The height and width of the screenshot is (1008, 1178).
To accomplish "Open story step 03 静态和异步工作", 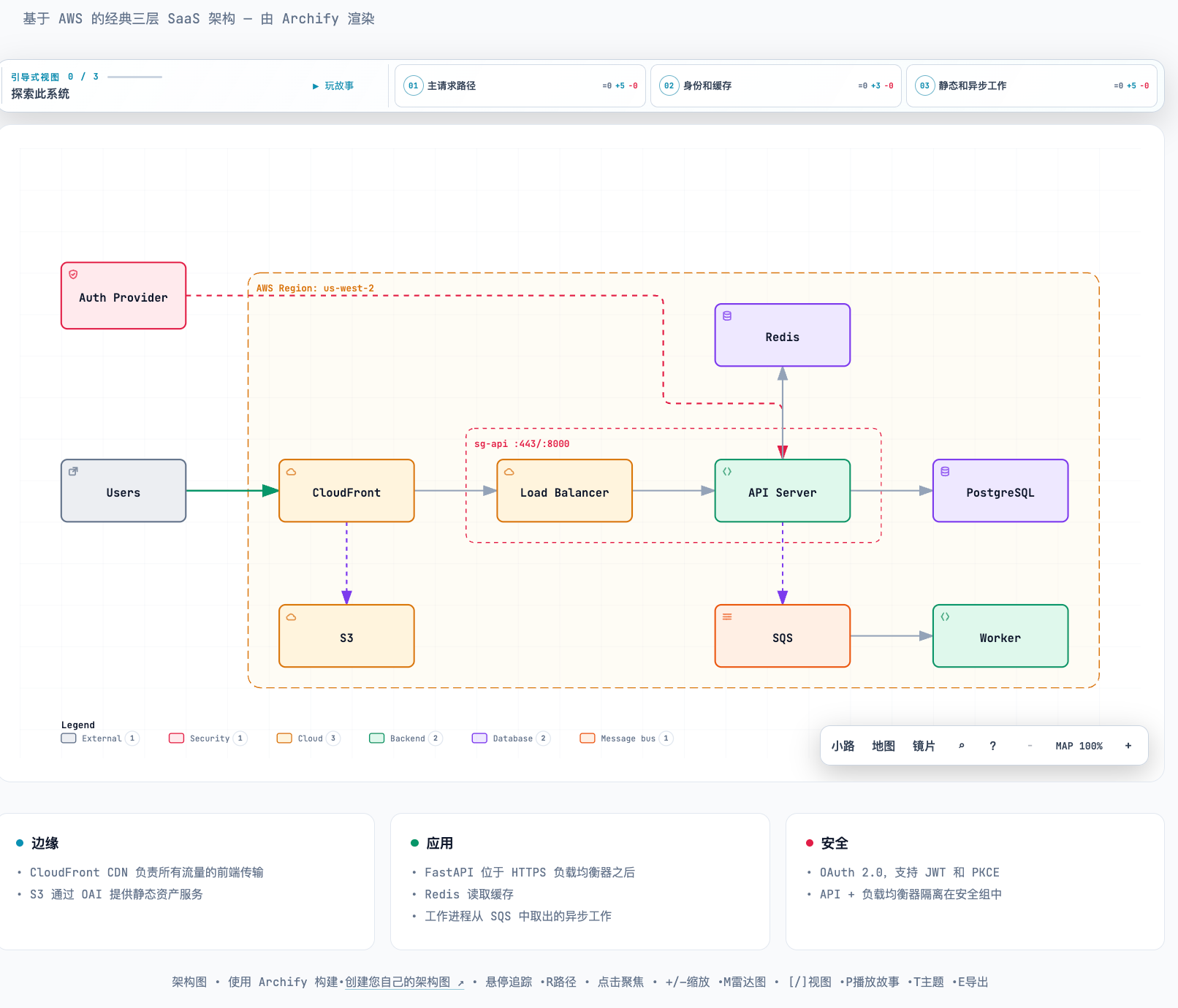I will [1032, 86].
